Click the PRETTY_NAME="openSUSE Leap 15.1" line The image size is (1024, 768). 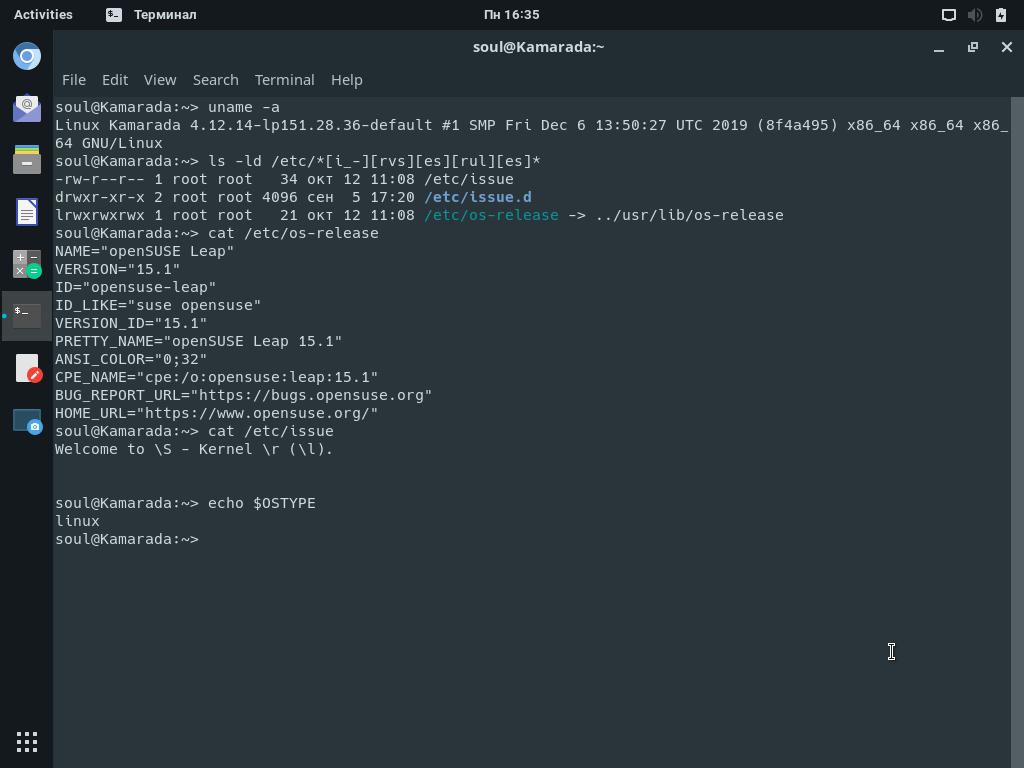click(199, 342)
